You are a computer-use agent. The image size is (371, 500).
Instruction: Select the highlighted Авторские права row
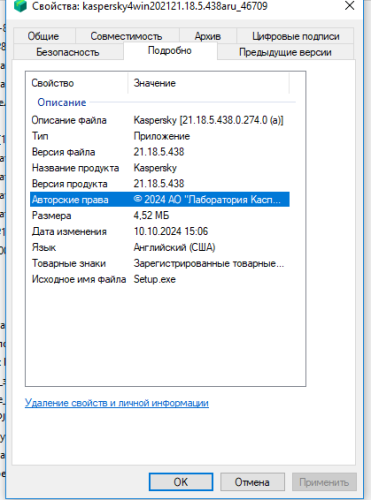pyautogui.click(x=160, y=199)
